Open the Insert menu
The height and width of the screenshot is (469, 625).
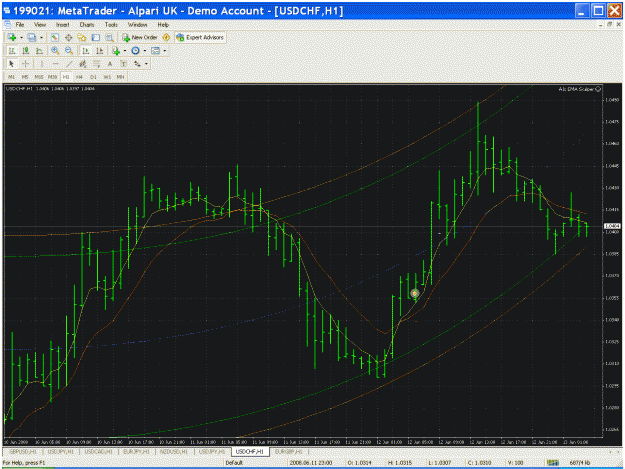click(x=63, y=25)
